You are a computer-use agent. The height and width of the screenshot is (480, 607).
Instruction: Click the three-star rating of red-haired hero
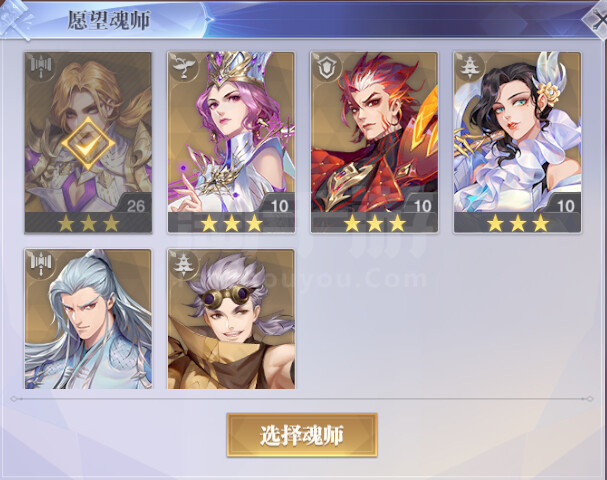point(374,223)
